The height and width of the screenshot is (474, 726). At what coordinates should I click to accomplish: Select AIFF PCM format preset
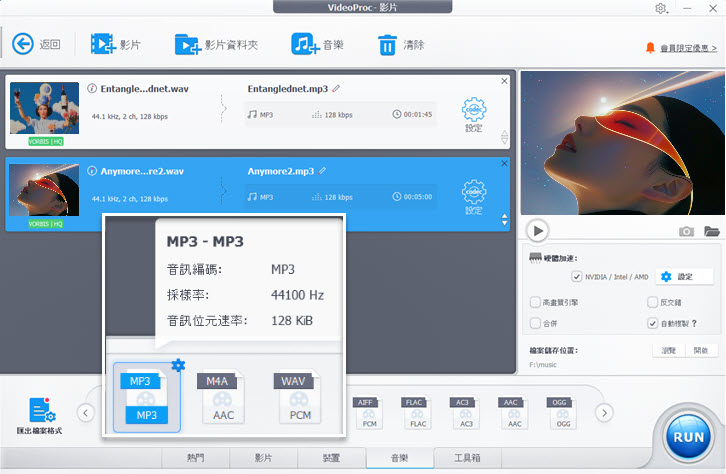[x=369, y=413]
